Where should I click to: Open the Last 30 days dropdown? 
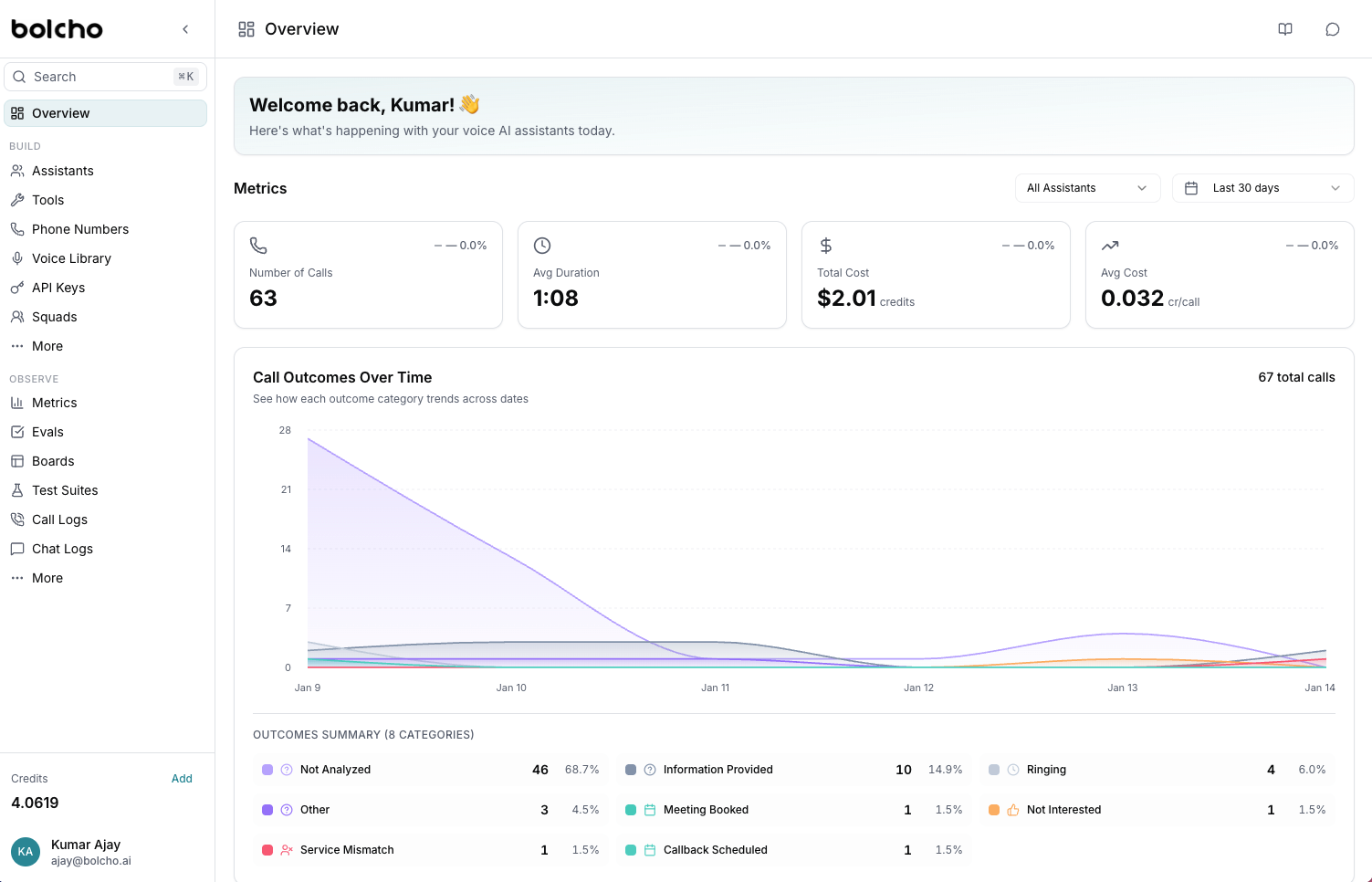[1262, 188]
